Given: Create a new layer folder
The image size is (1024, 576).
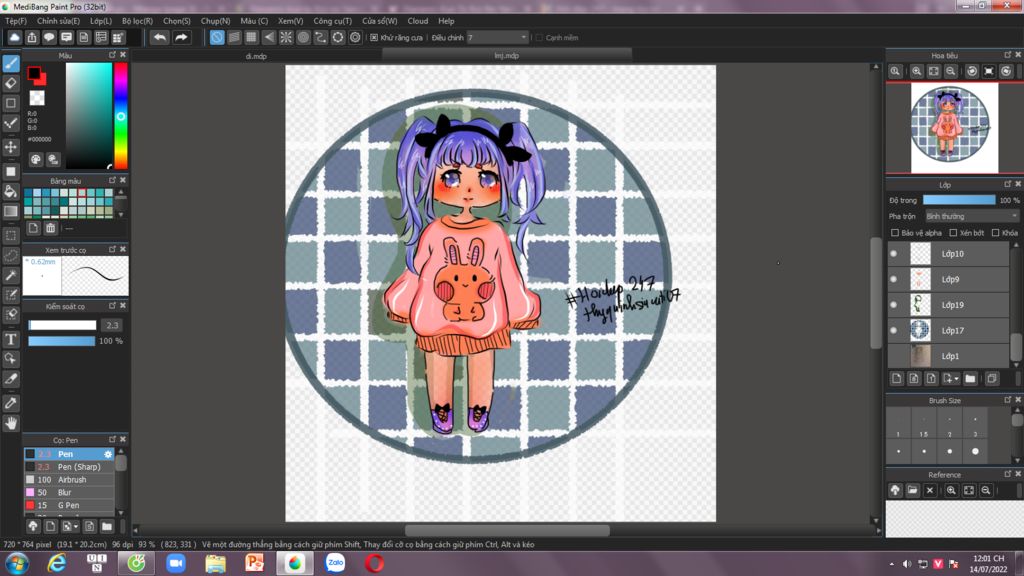Looking at the screenshot, I should pos(970,378).
